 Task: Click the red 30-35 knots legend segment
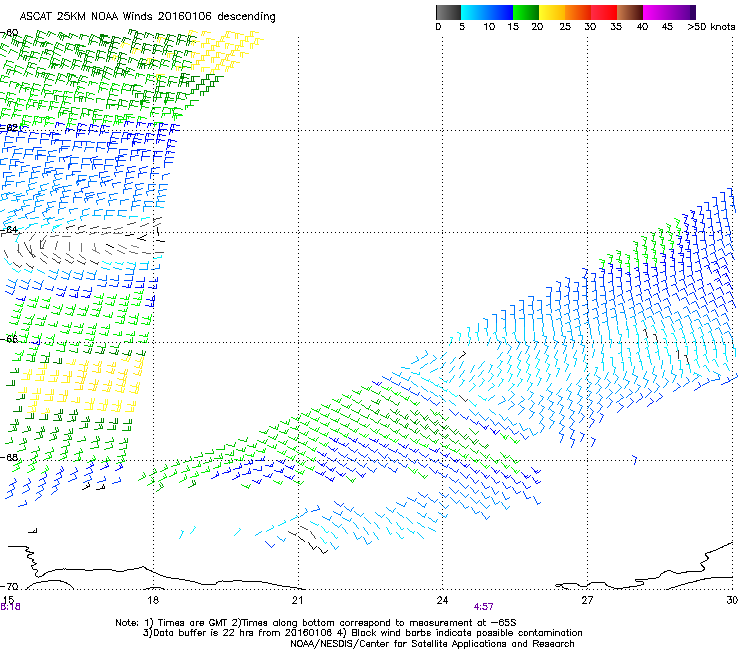(x=604, y=12)
